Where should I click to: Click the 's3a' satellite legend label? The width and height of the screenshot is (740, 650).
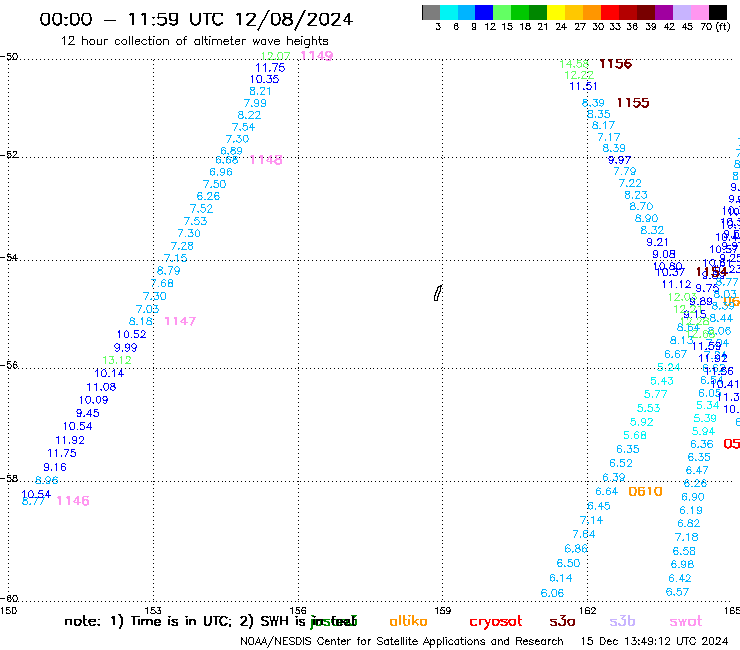562,621
